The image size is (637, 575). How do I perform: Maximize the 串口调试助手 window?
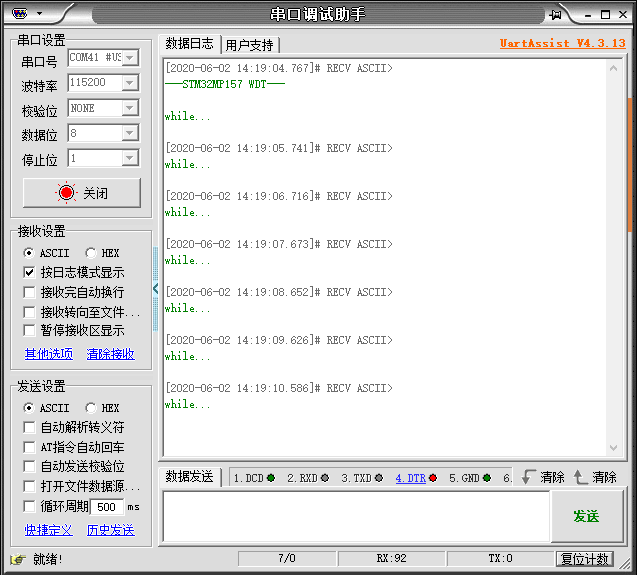click(x=605, y=15)
